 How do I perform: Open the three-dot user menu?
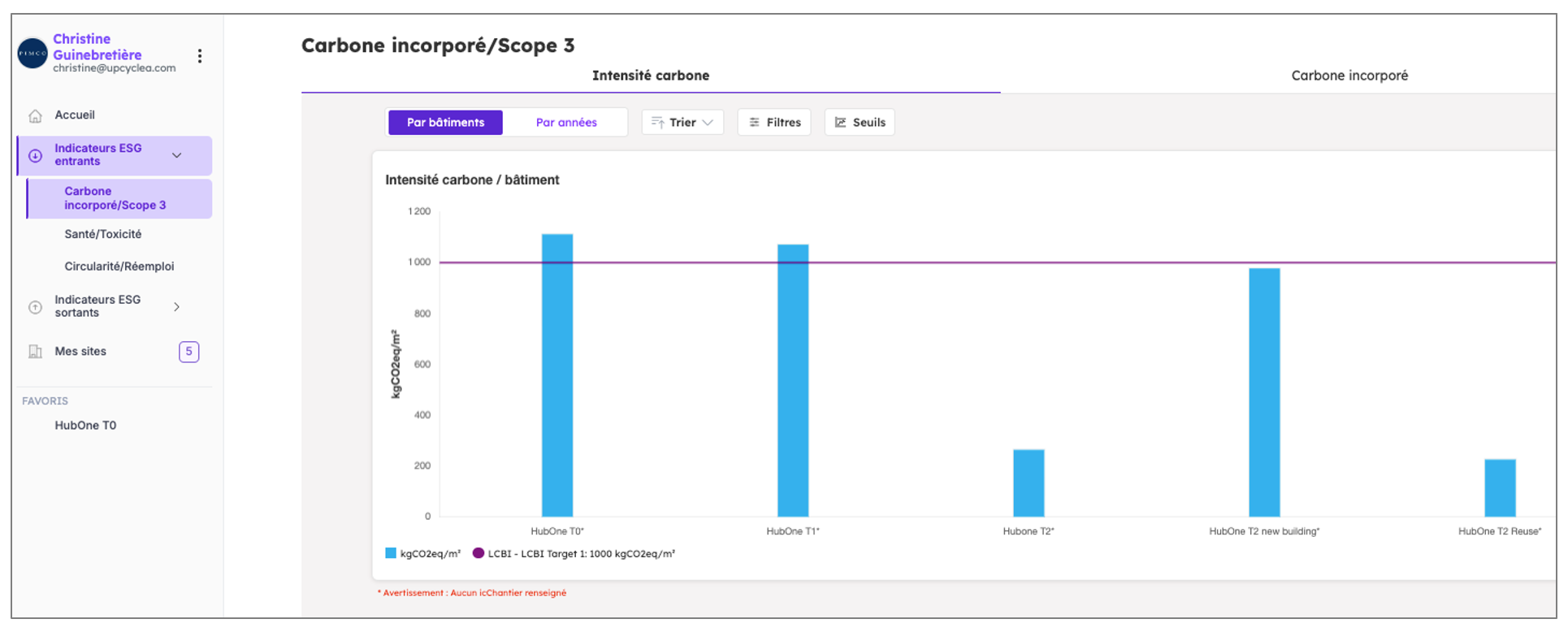pyautogui.click(x=200, y=56)
